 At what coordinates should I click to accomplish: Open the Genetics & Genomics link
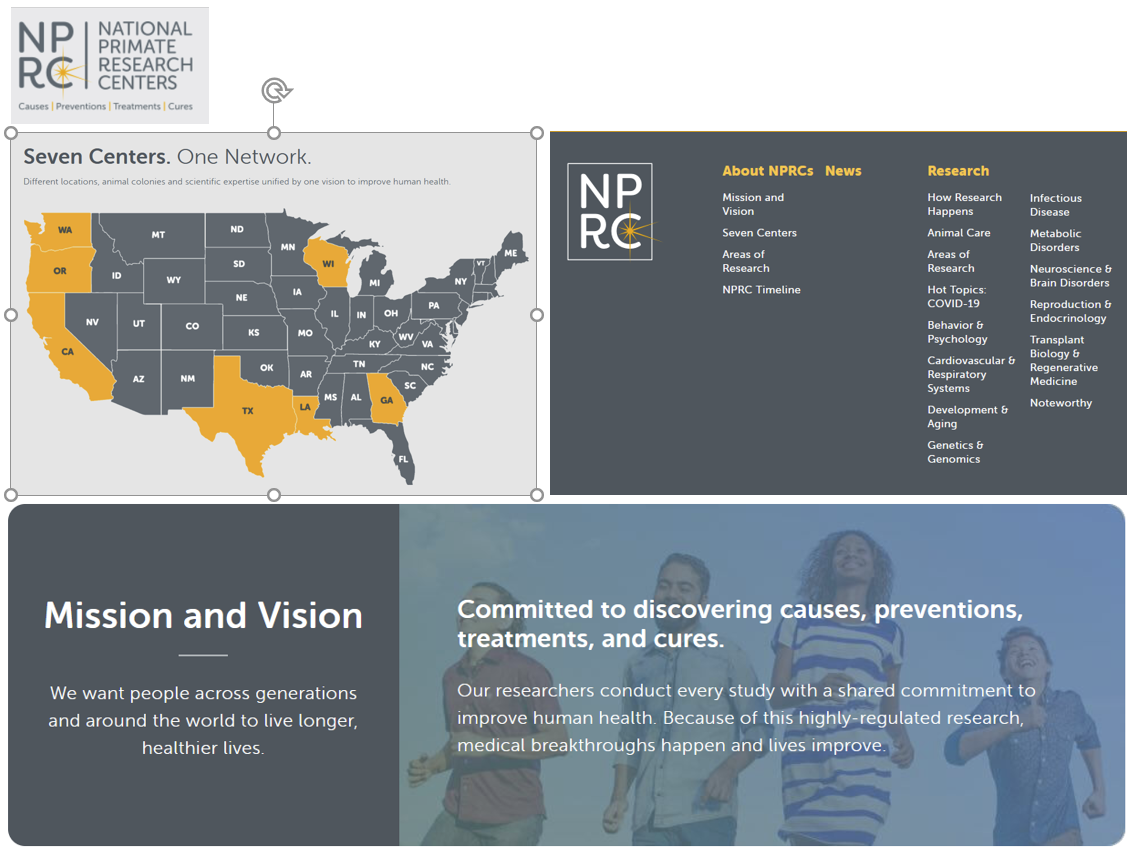tap(955, 452)
